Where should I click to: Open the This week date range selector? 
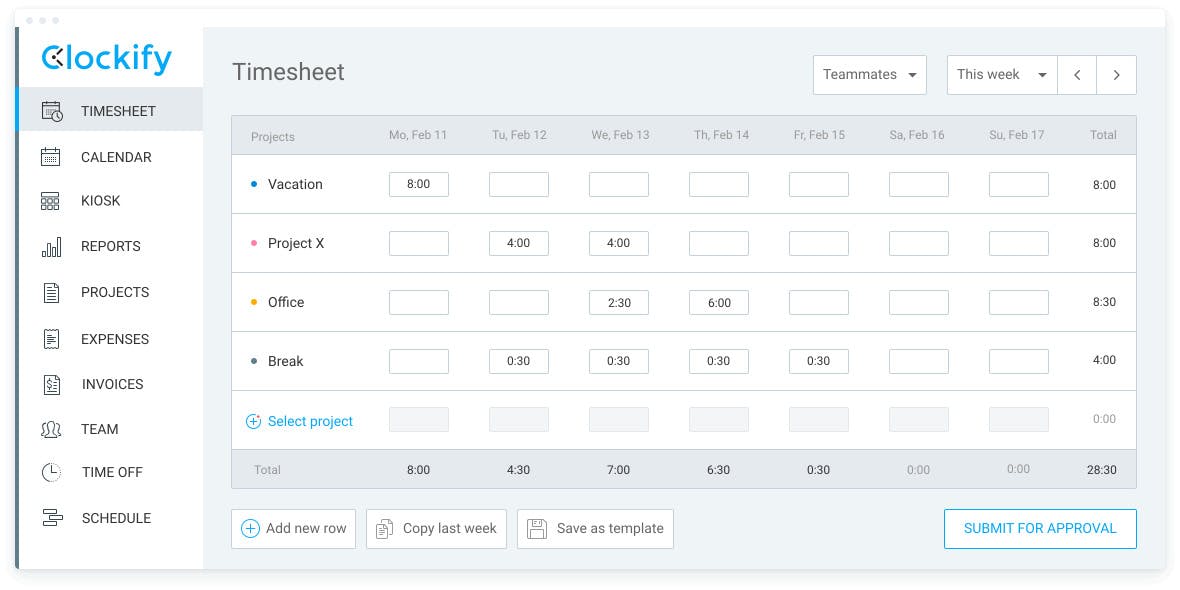click(1000, 74)
